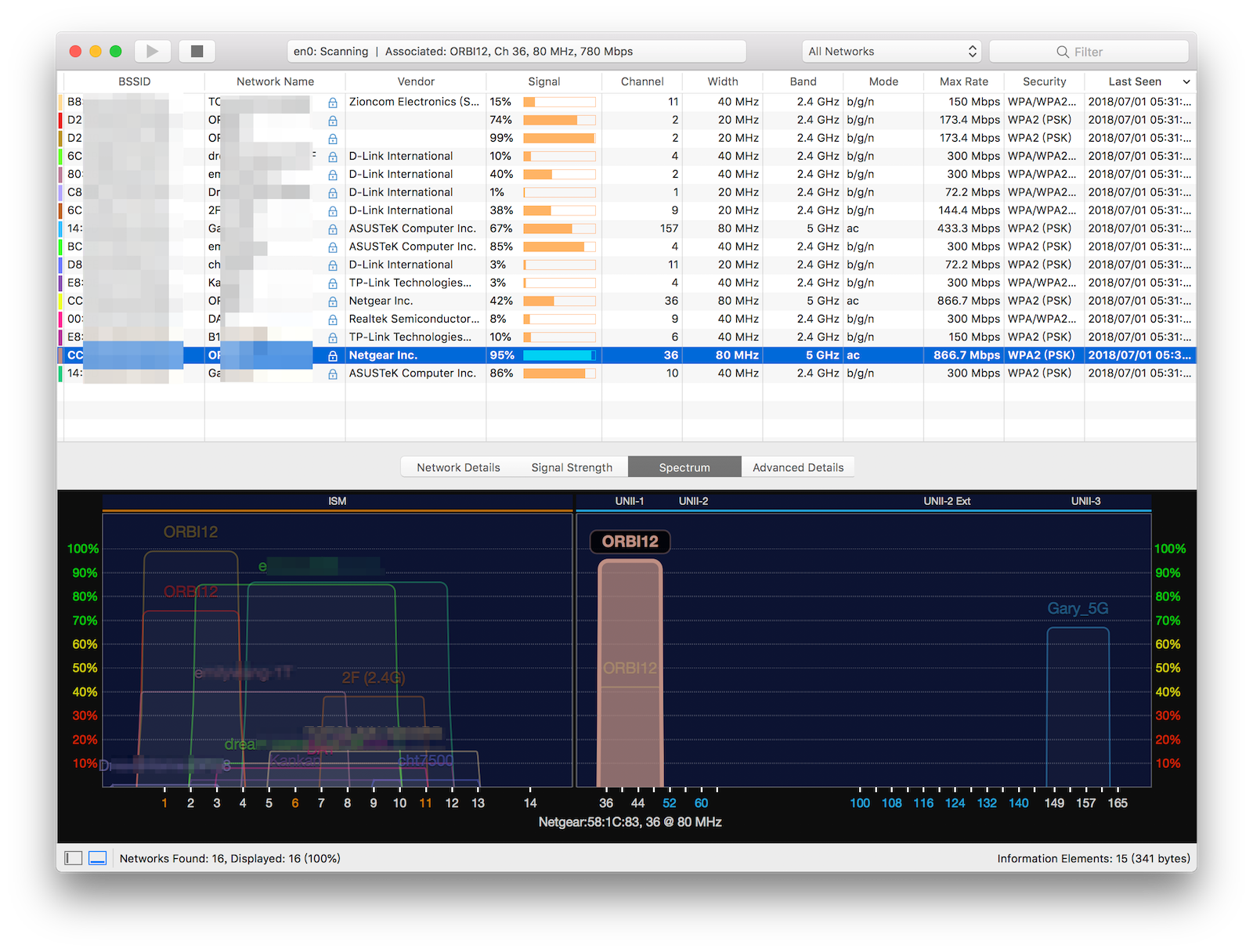Image resolution: width=1253 pixels, height=952 pixels.
Task: Open the All Networks dropdown
Action: 891,52
